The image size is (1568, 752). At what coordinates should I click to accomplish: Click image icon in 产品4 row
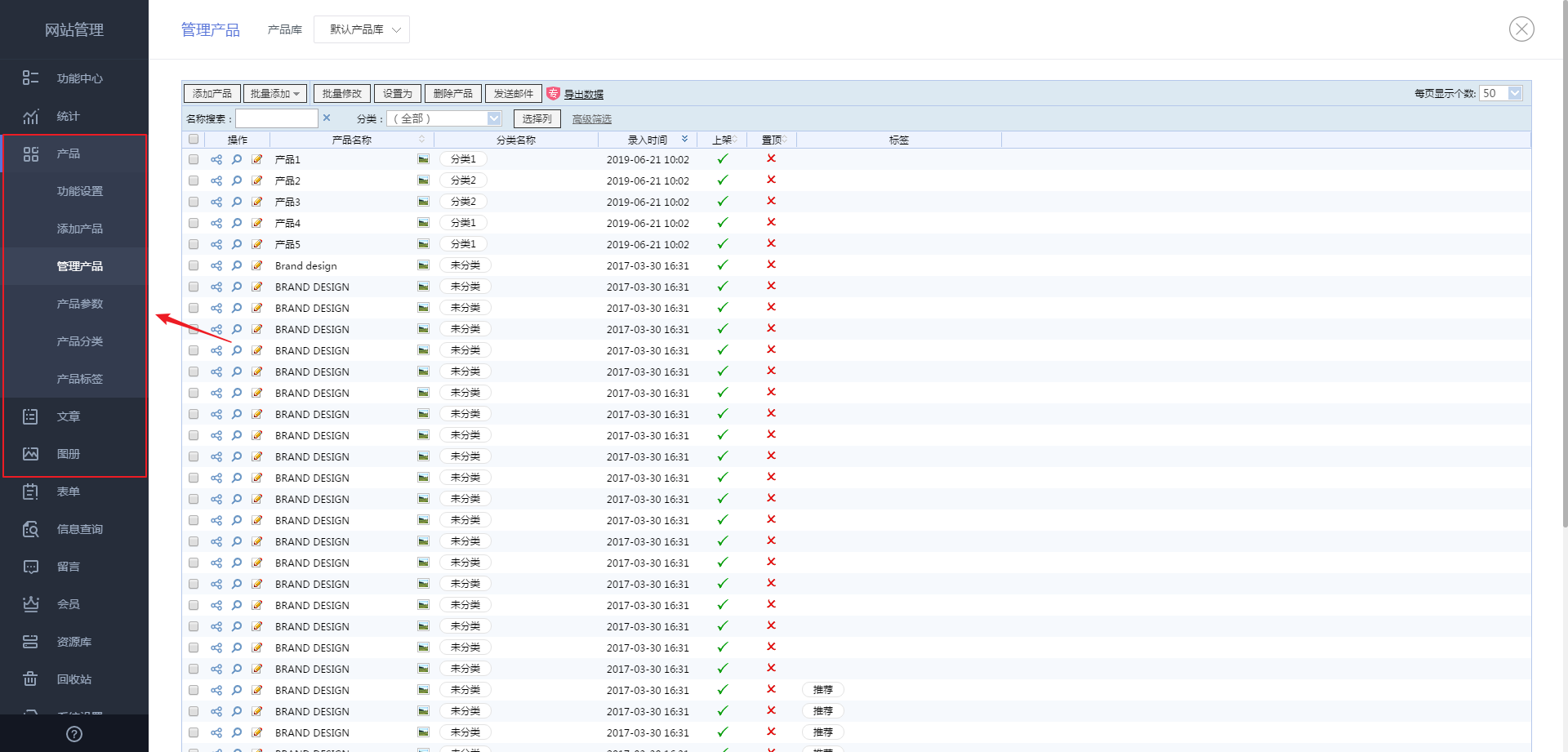coord(423,223)
